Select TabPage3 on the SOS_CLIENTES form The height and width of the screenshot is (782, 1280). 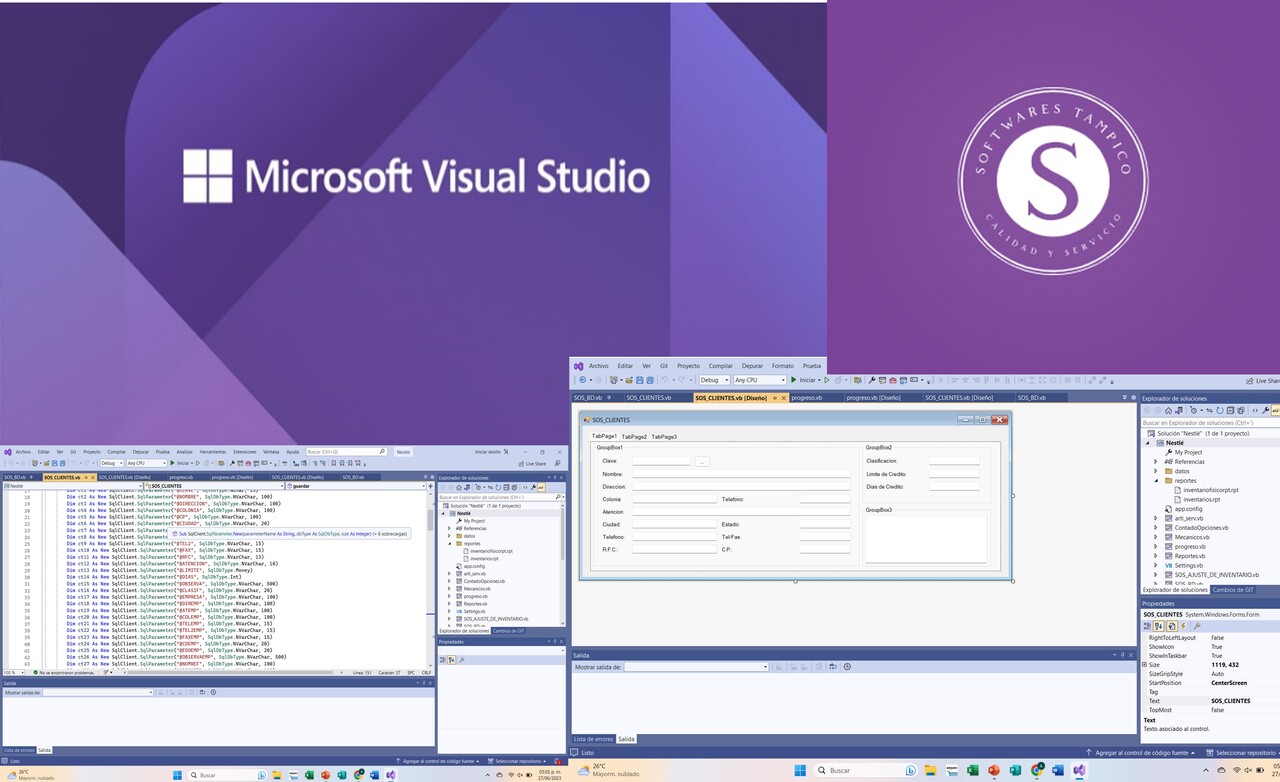pos(664,437)
